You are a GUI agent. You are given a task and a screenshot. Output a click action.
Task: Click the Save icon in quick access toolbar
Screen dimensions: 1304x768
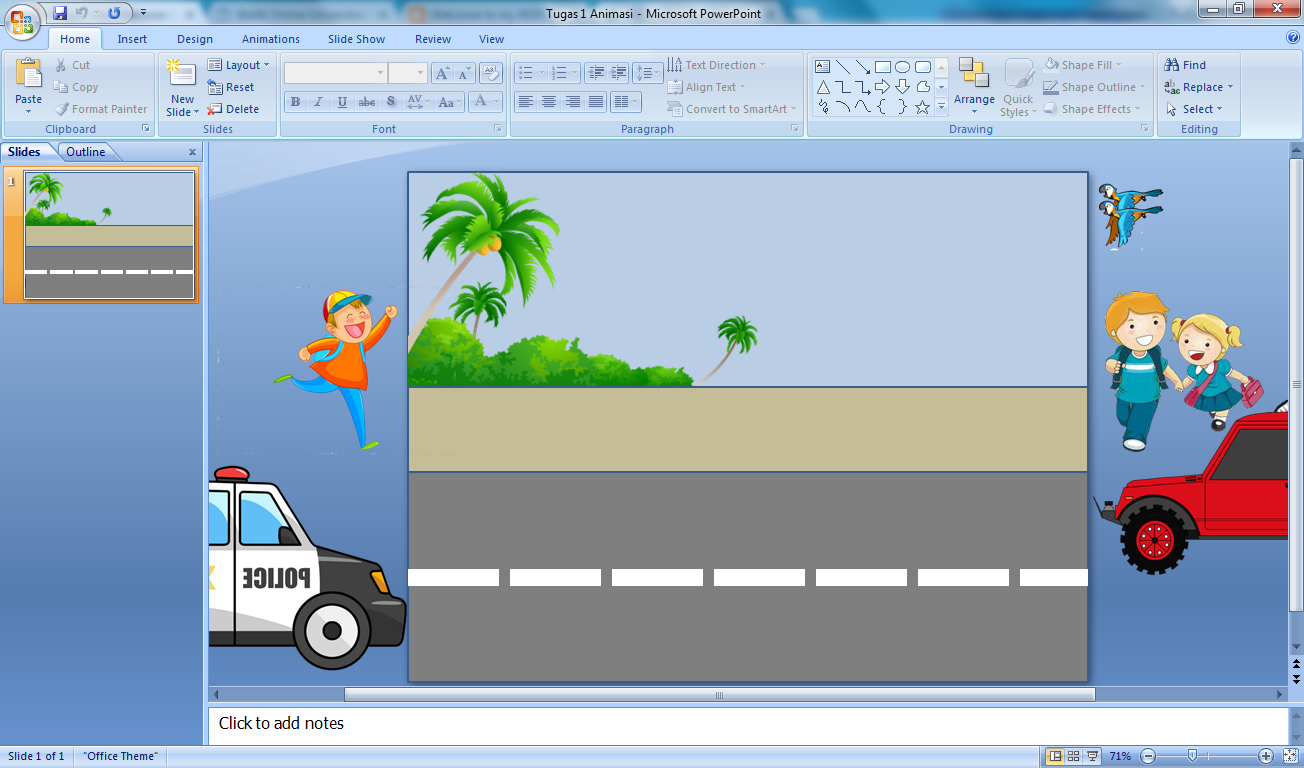click(60, 13)
